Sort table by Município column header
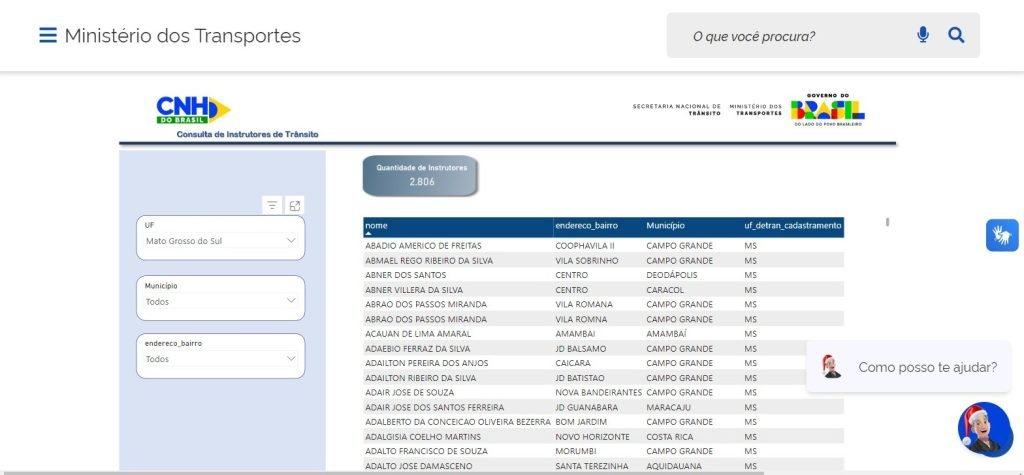 pos(665,226)
